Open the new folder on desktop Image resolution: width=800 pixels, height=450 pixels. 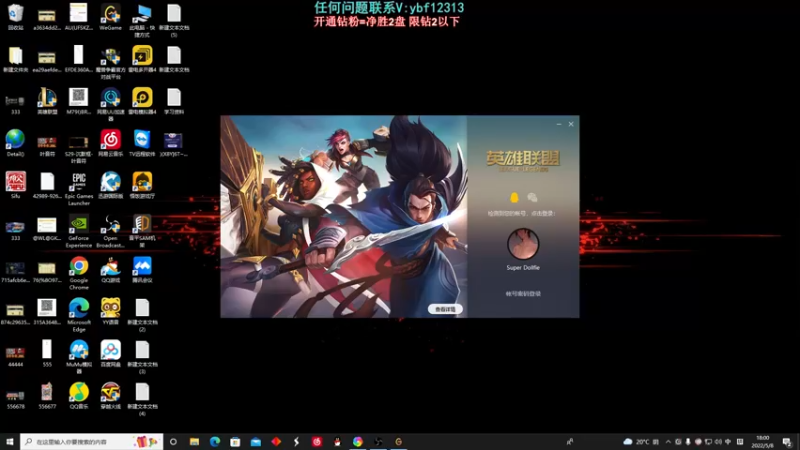pyautogui.click(x=15, y=59)
